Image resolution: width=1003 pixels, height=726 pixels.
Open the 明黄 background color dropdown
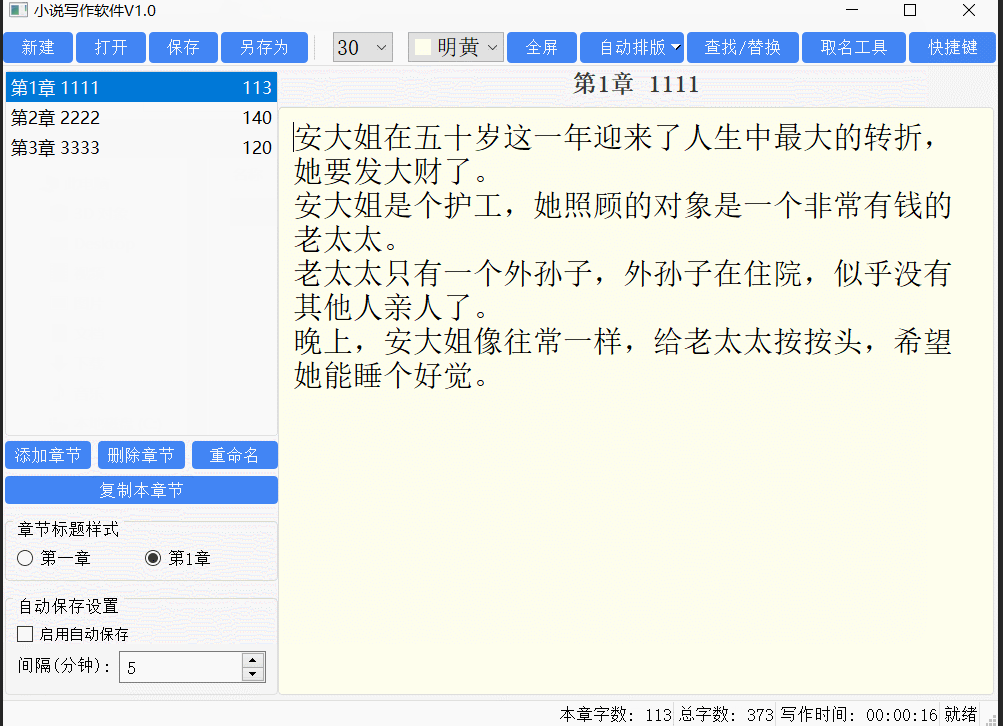[x=492, y=47]
